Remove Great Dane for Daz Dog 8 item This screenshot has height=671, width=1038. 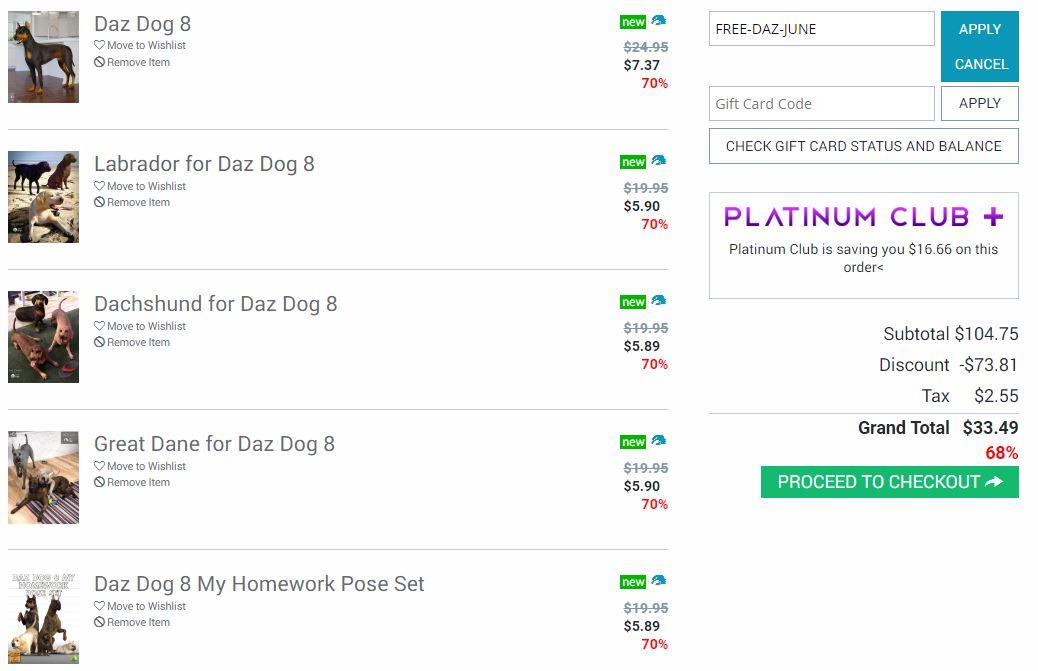click(x=138, y=482)
